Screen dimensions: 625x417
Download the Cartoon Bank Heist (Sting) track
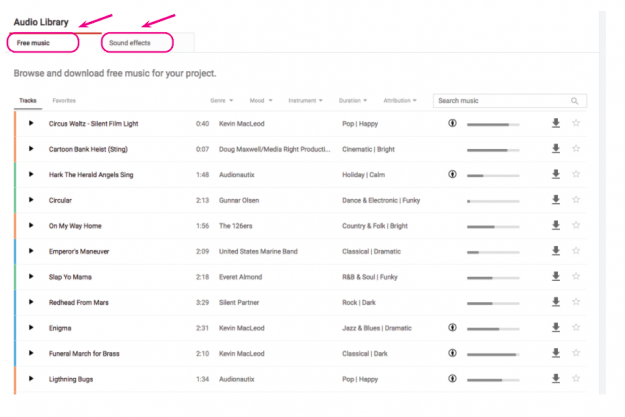point(556,149)
